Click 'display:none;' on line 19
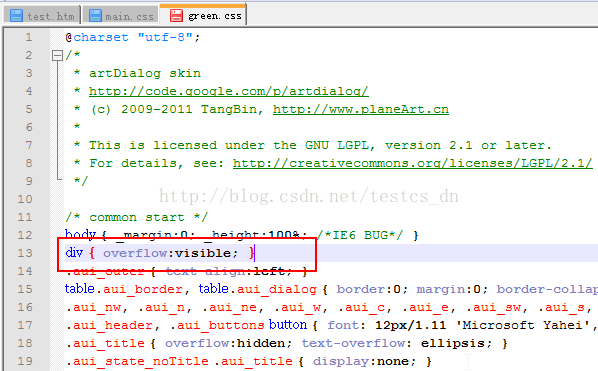 (365, 361)
